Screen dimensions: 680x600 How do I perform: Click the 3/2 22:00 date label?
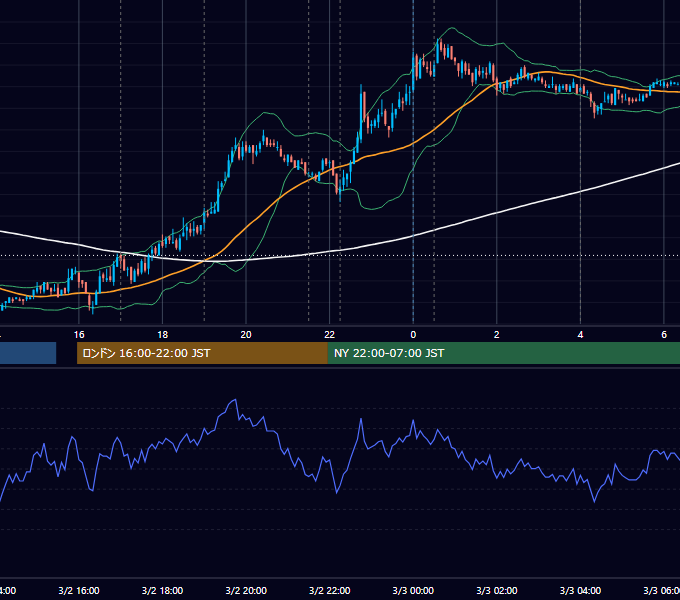coord(330,590)
